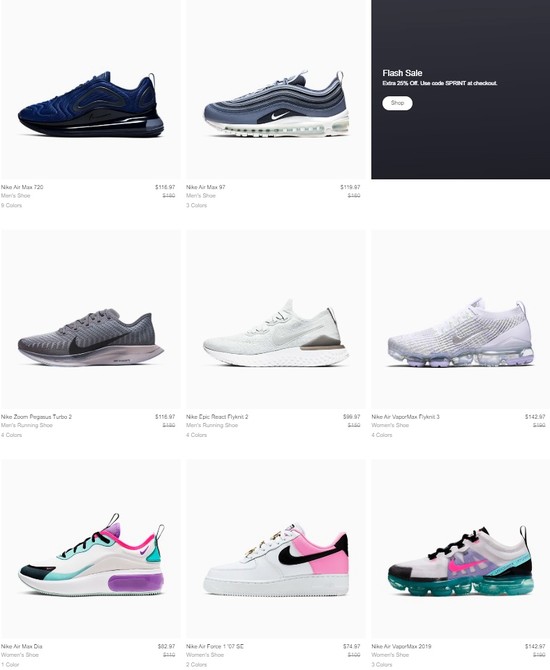Click the Nike Air Force 1 '07 SE title
Image resolution: width=550 pixels, height=670 pixels.
coord(215,646)
